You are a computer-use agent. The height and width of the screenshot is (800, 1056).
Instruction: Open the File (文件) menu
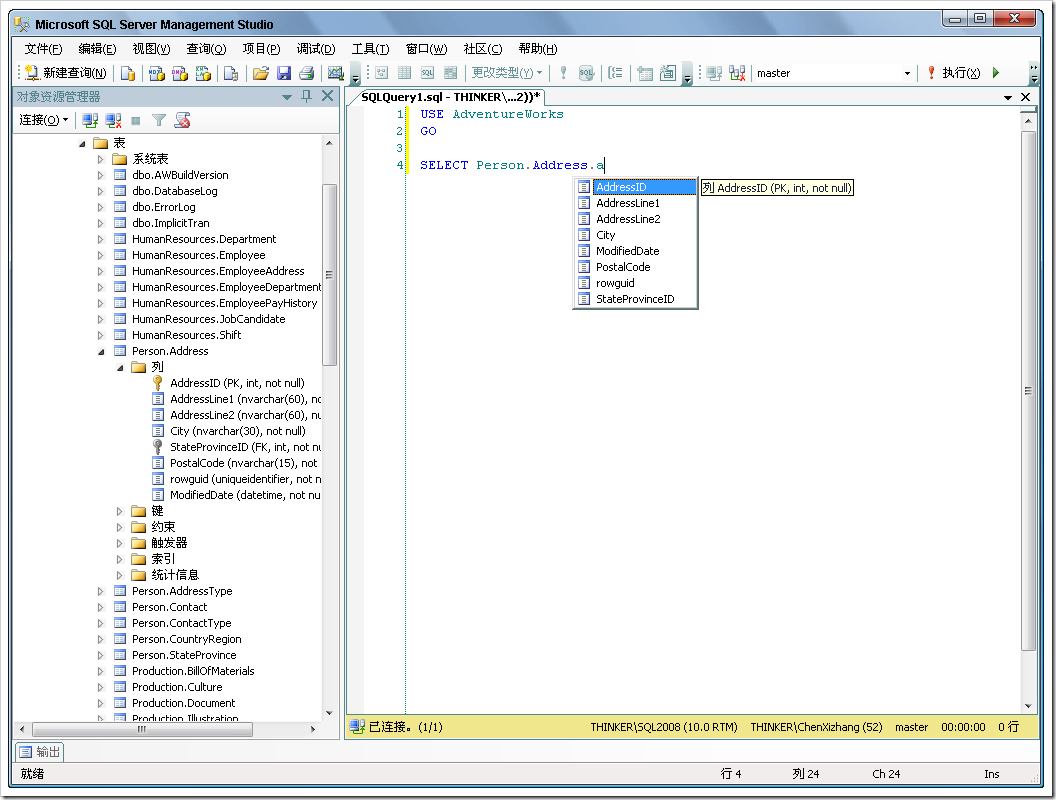(x=43, y=48)
